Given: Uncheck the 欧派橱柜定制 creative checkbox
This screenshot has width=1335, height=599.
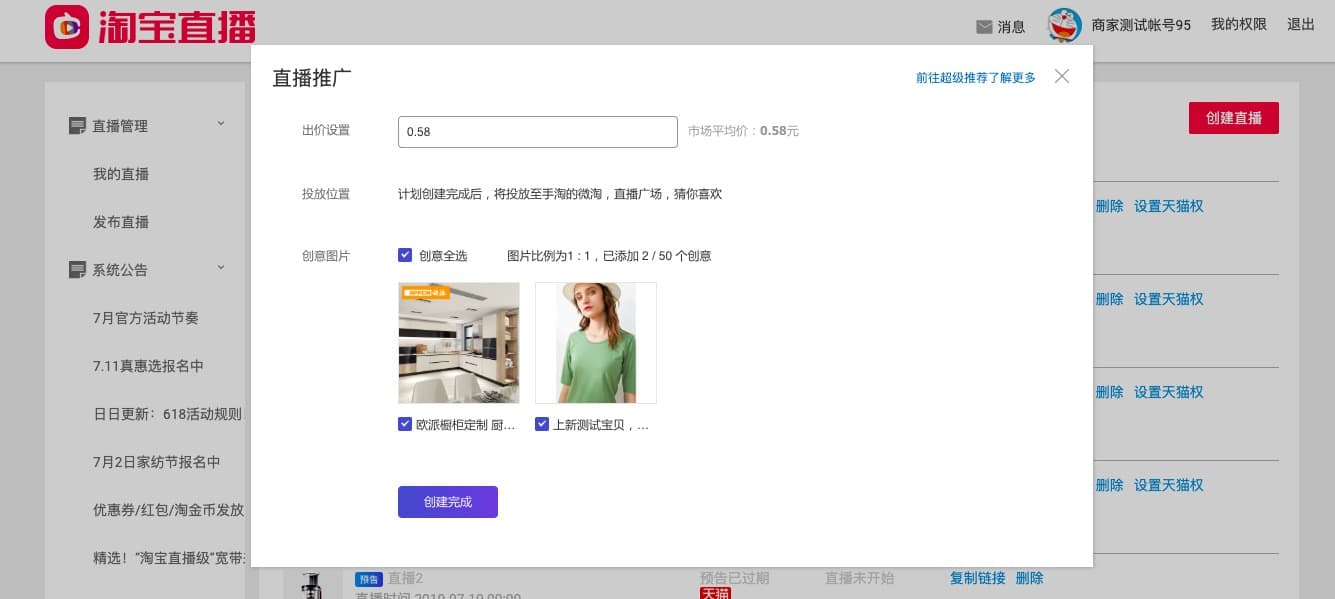Looking at the screenshot, I should [405, 424].
